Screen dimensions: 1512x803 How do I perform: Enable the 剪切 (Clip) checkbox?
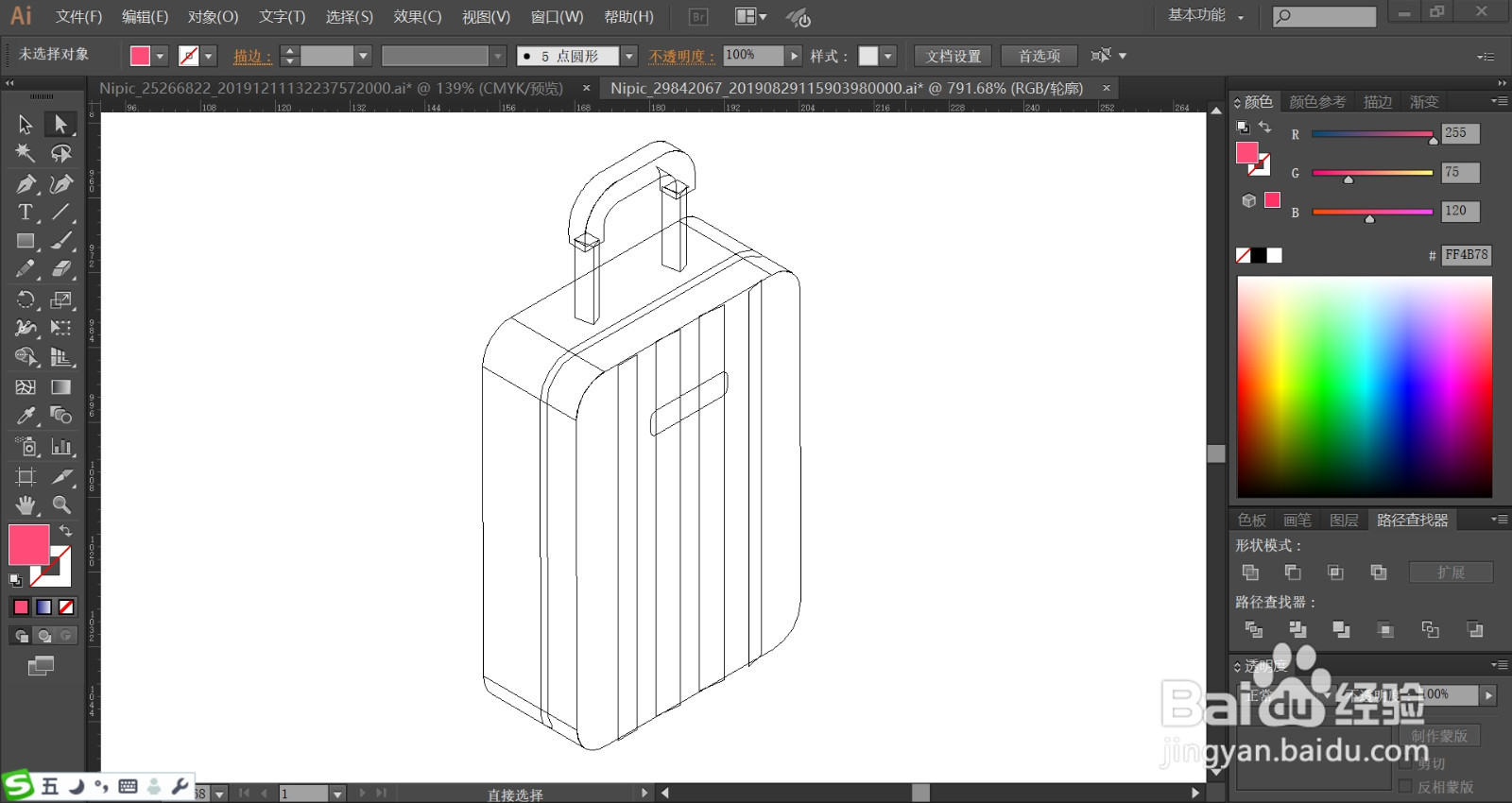1405,763
